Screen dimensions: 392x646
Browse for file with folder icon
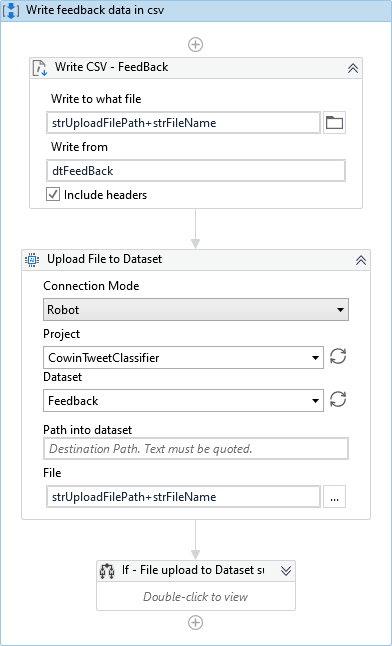[x=334, y=122]
